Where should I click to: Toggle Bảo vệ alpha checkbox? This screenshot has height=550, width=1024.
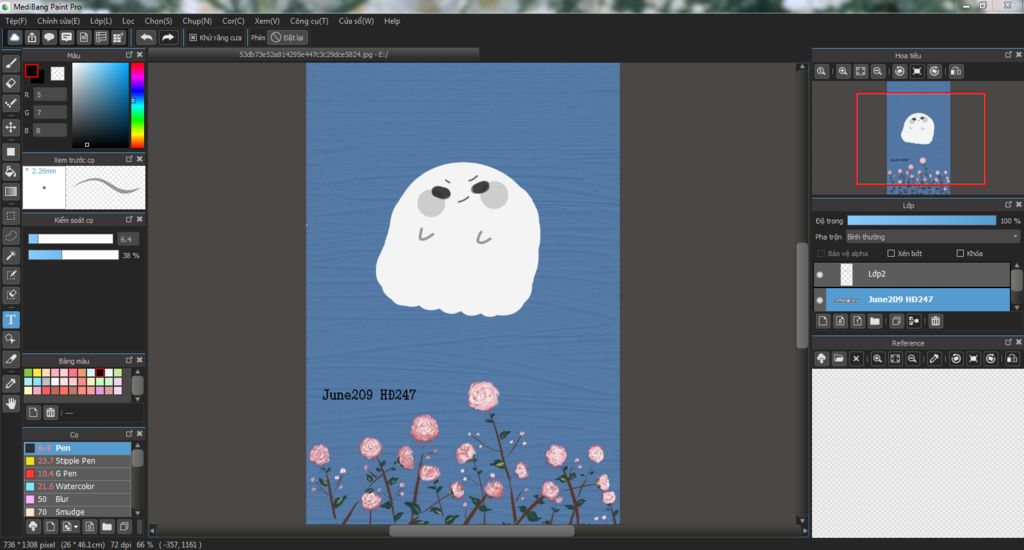coord(821,253)
